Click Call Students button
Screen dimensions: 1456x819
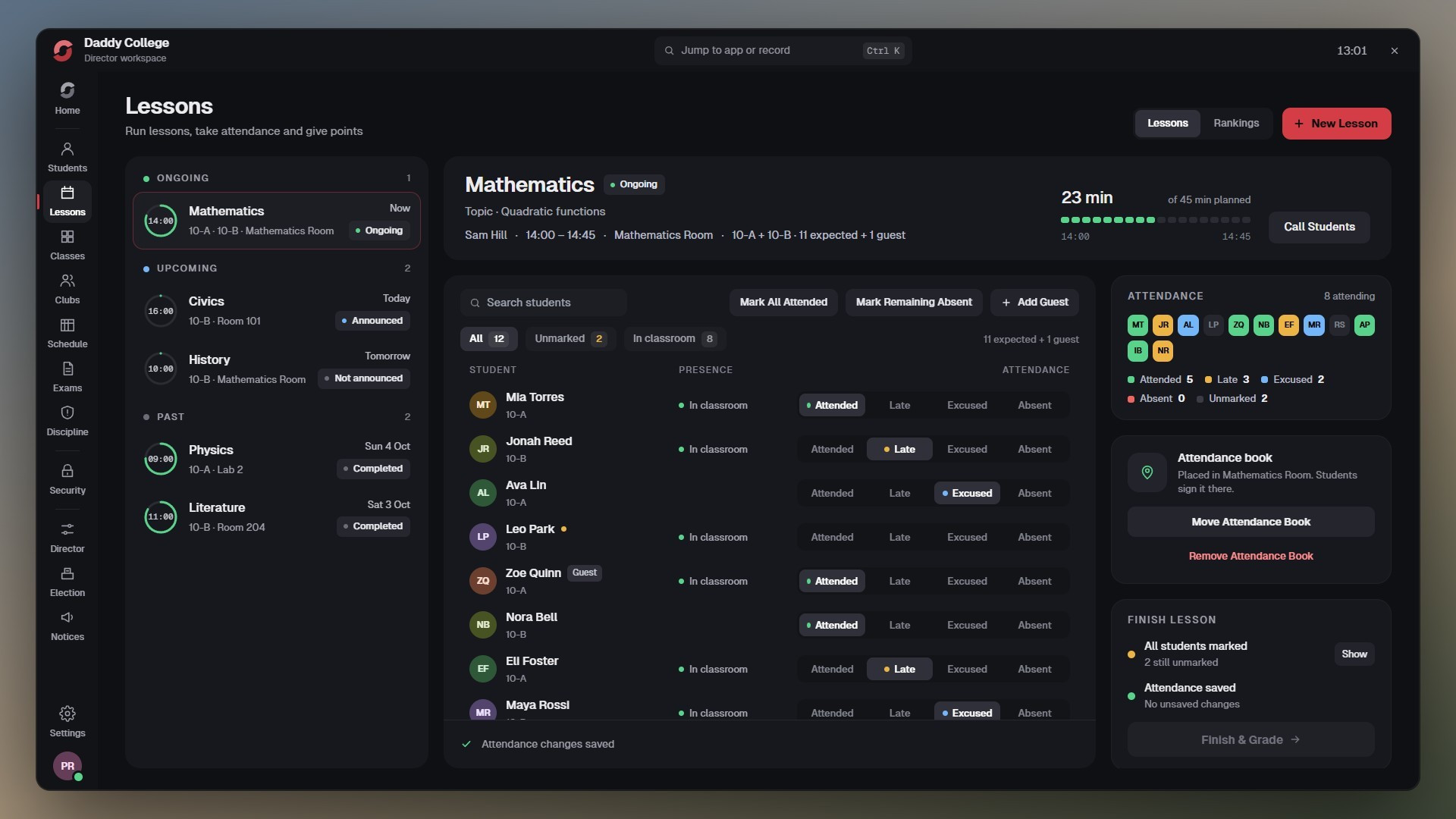1319,227
